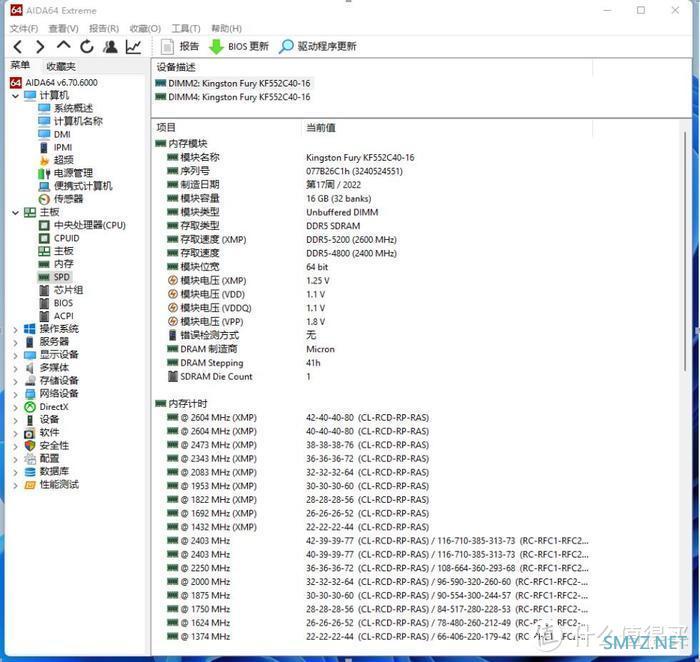Image resolution: width=700 pixels, height=662 pixels.
Task: Click the 驱动程序更新 driver update button
Action: 317,46
